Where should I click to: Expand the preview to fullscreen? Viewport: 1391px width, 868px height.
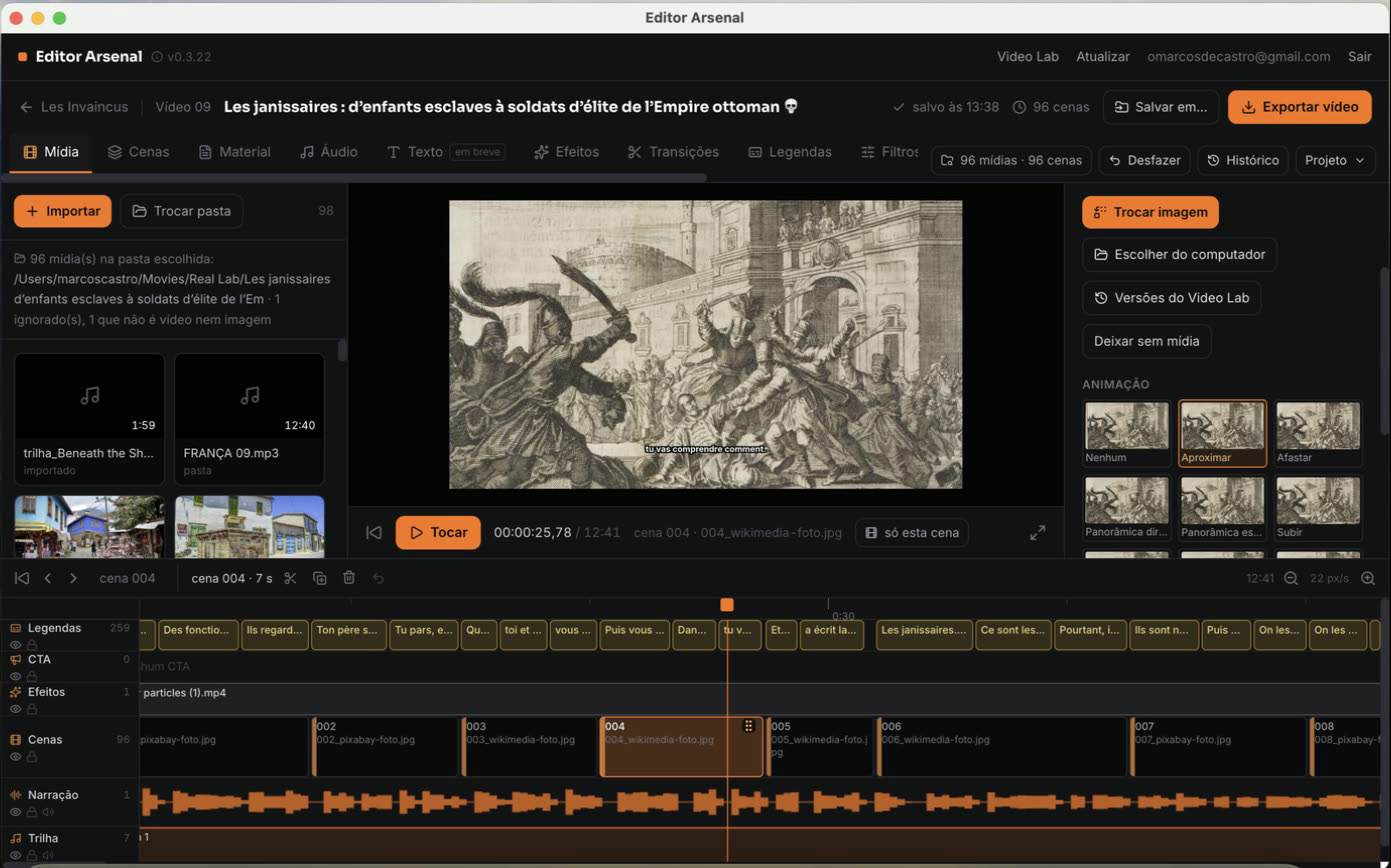[1038, 533]
